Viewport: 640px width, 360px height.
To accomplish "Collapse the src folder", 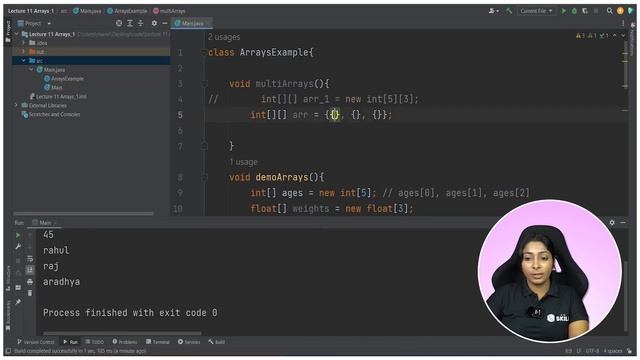I will coord(24,60).
